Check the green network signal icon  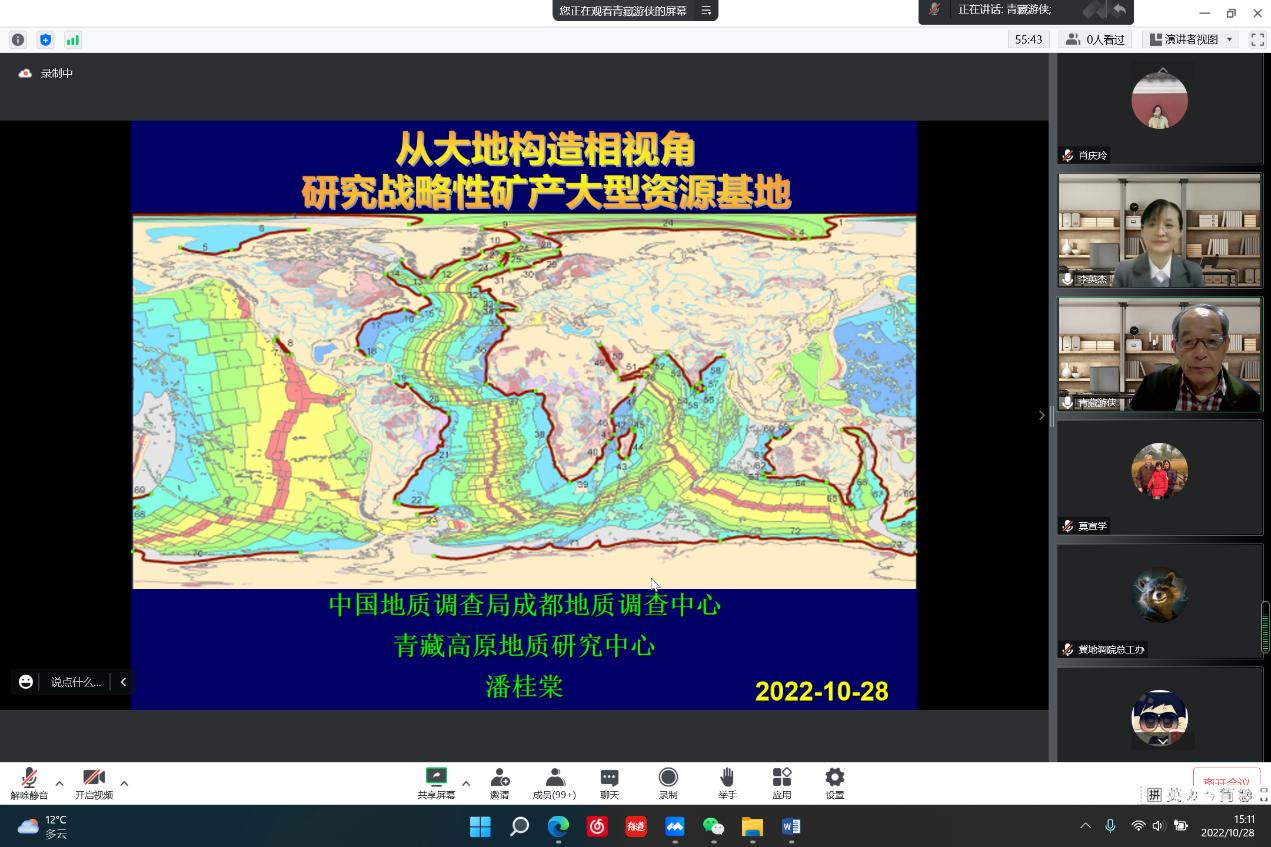coord(72,40)
